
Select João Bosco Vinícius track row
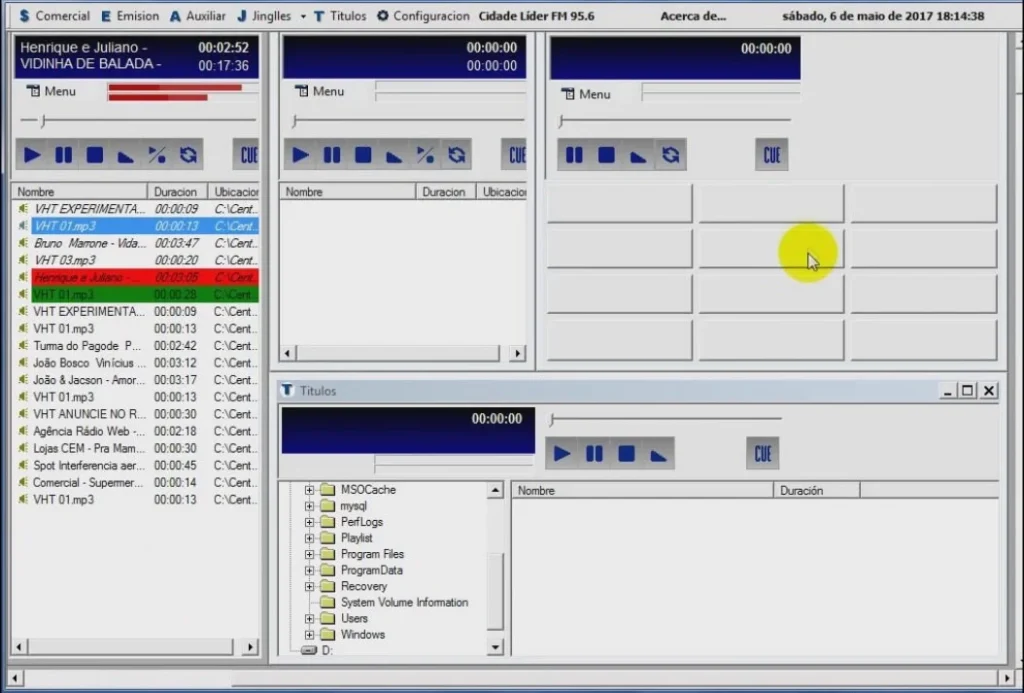136,363
